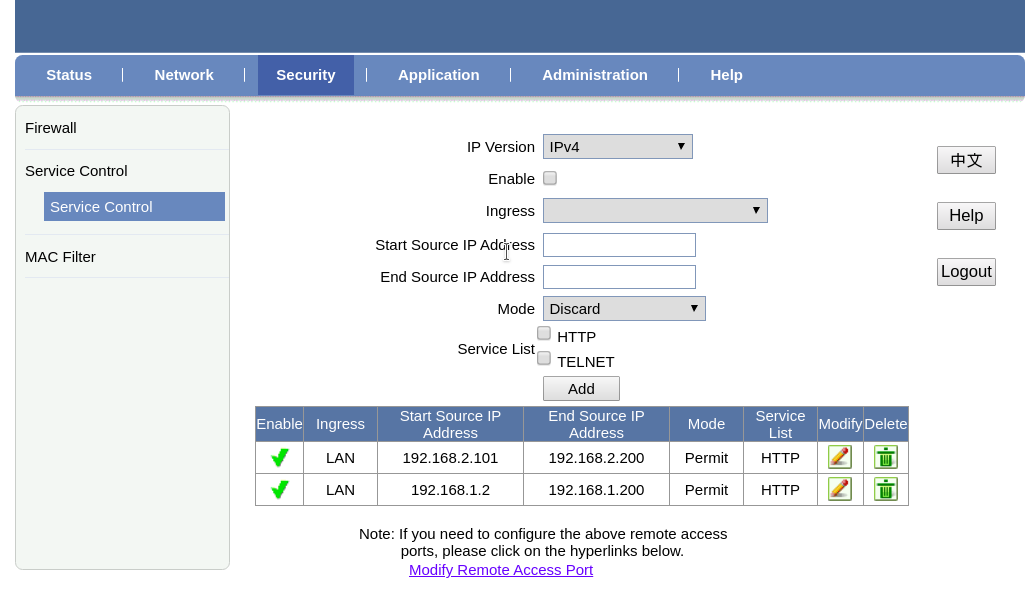Switch language with the 中文 button

966,160
